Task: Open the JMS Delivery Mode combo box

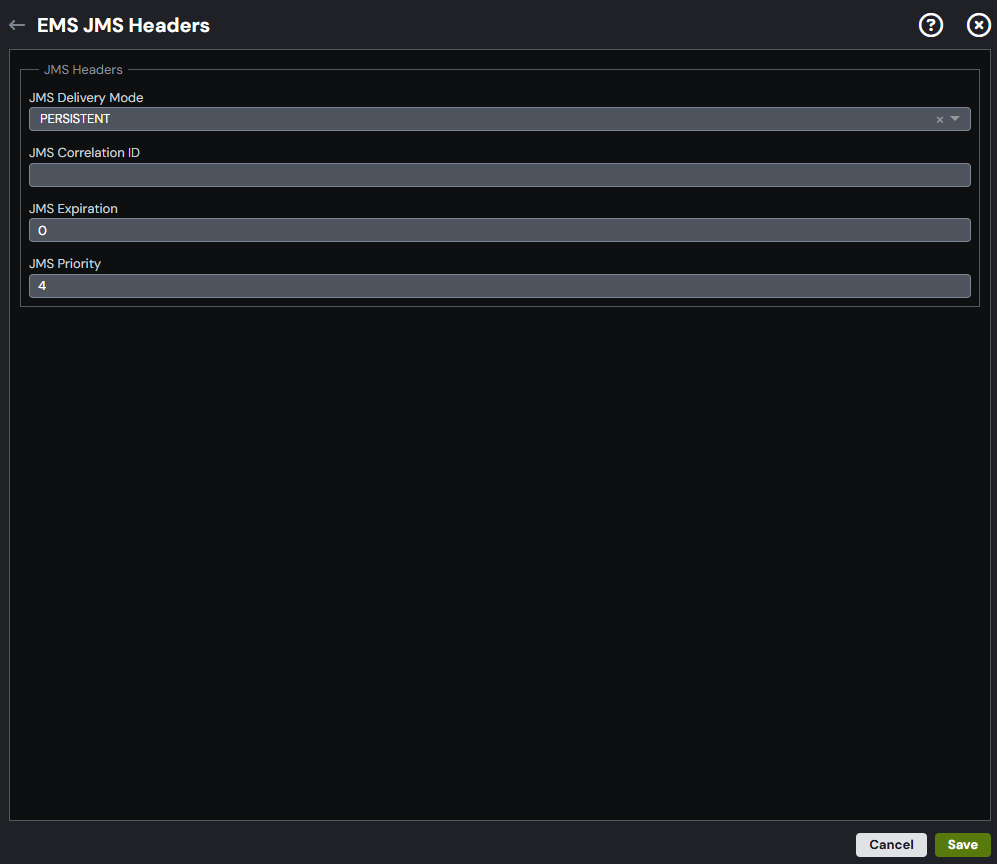Action: pyautogui.click(x=499, y=119)
